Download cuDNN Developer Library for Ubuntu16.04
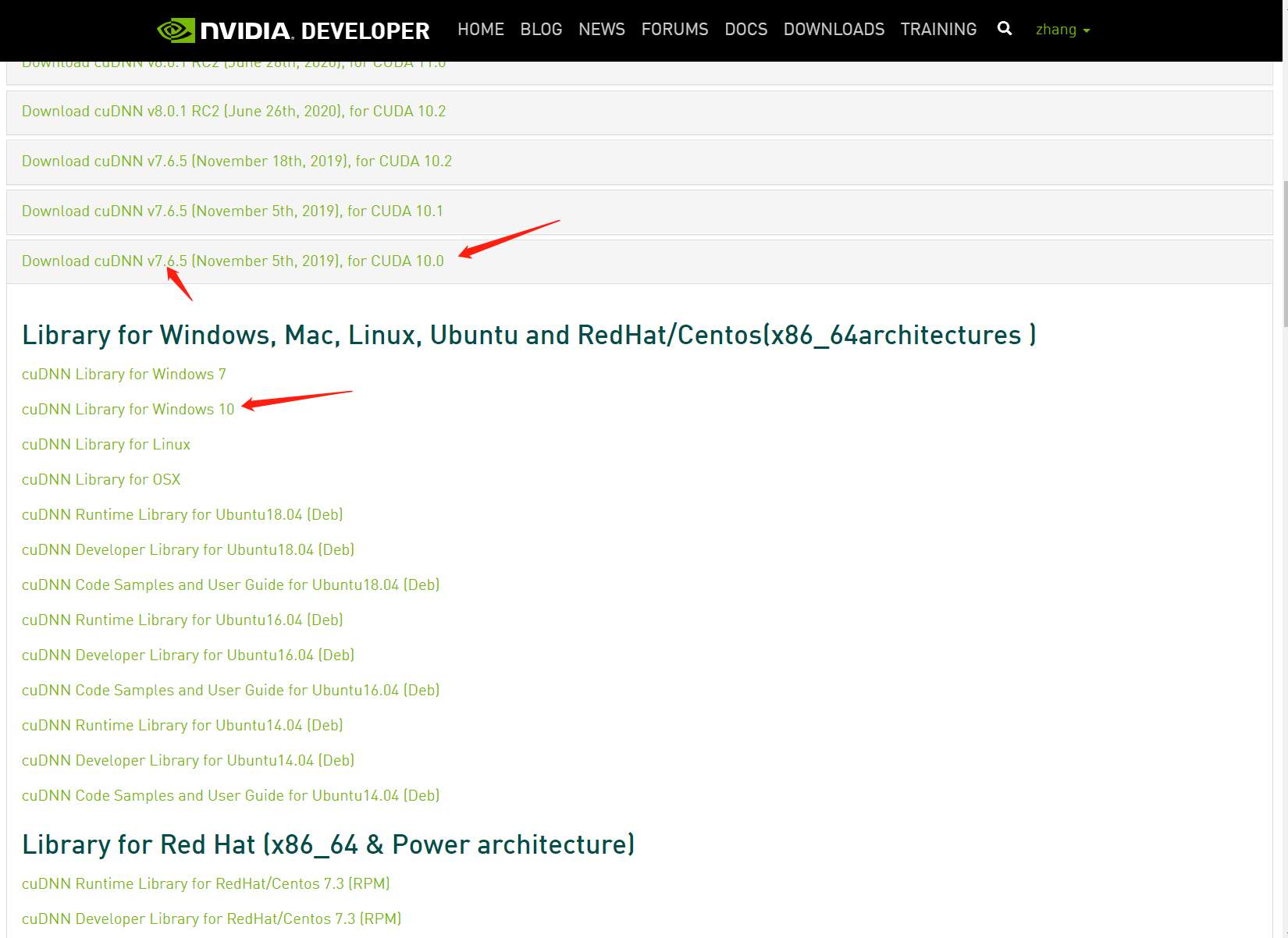Viewport: 1288px width, 938px height. pyautogui.click(x=188, y=656)
